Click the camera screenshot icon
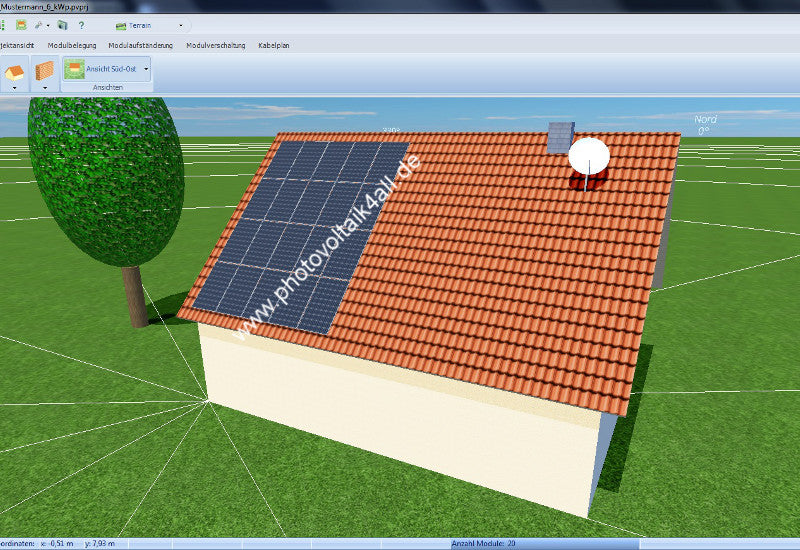800x550 pixels. tap(62, 25)
